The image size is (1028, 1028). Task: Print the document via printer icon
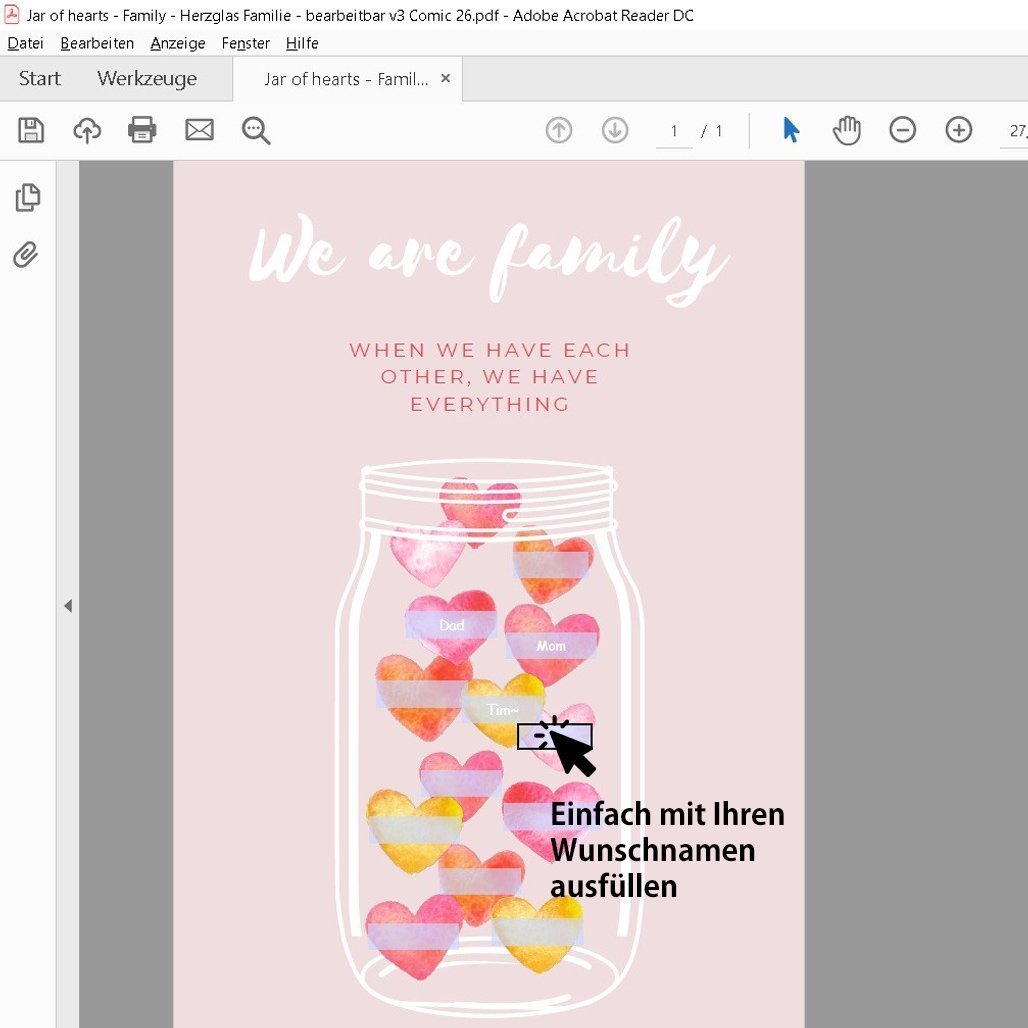[142, 130]
